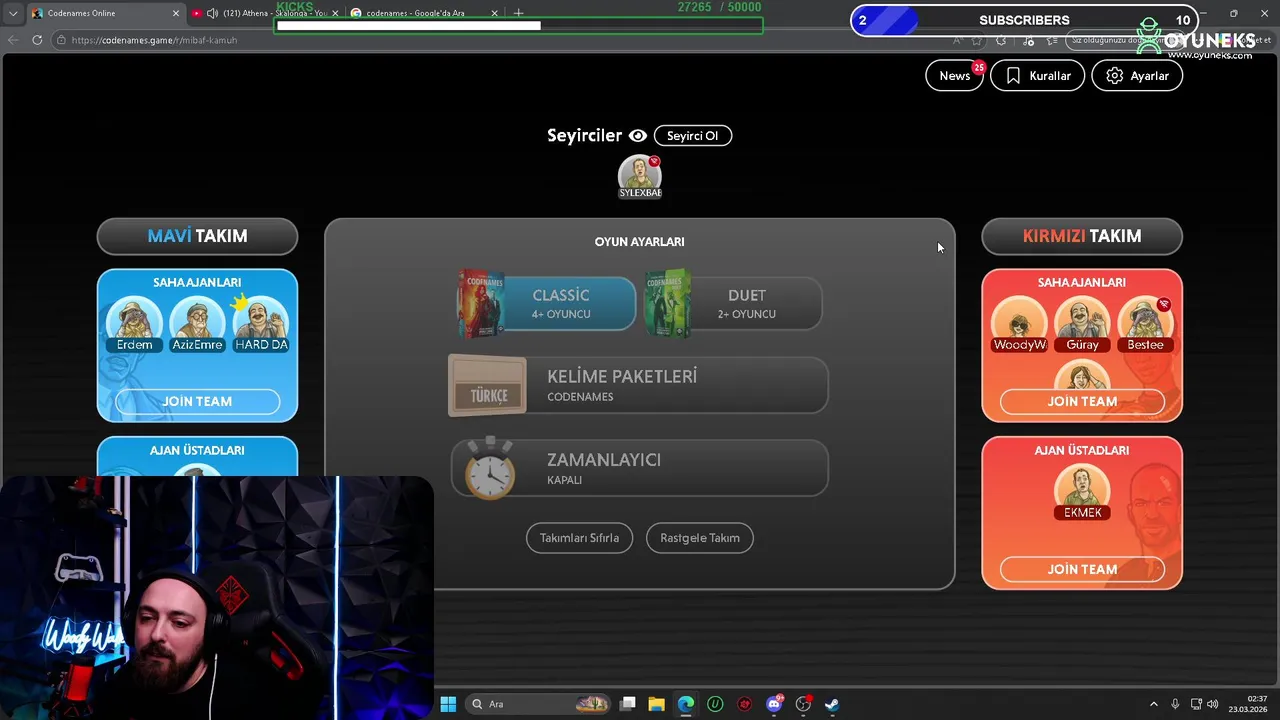Viewport: 1280px width, 720px height.
Task: Switch to Codenames Online tab
Action: [x=105, y=13]
